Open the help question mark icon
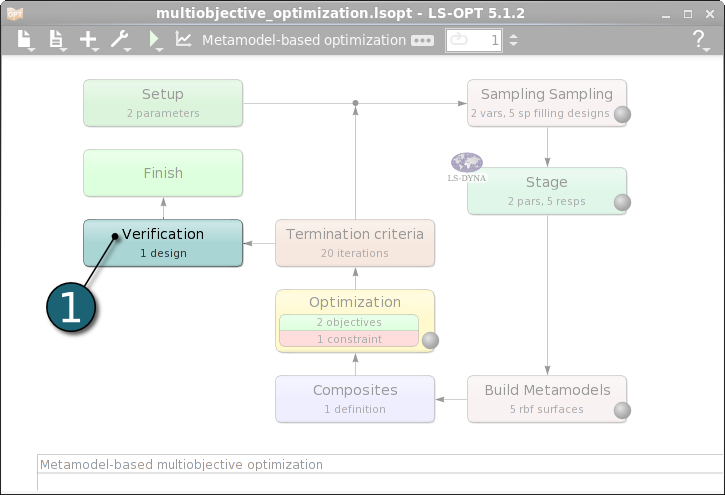The width and height of the screenshot is (725, 495). (699, 39)
